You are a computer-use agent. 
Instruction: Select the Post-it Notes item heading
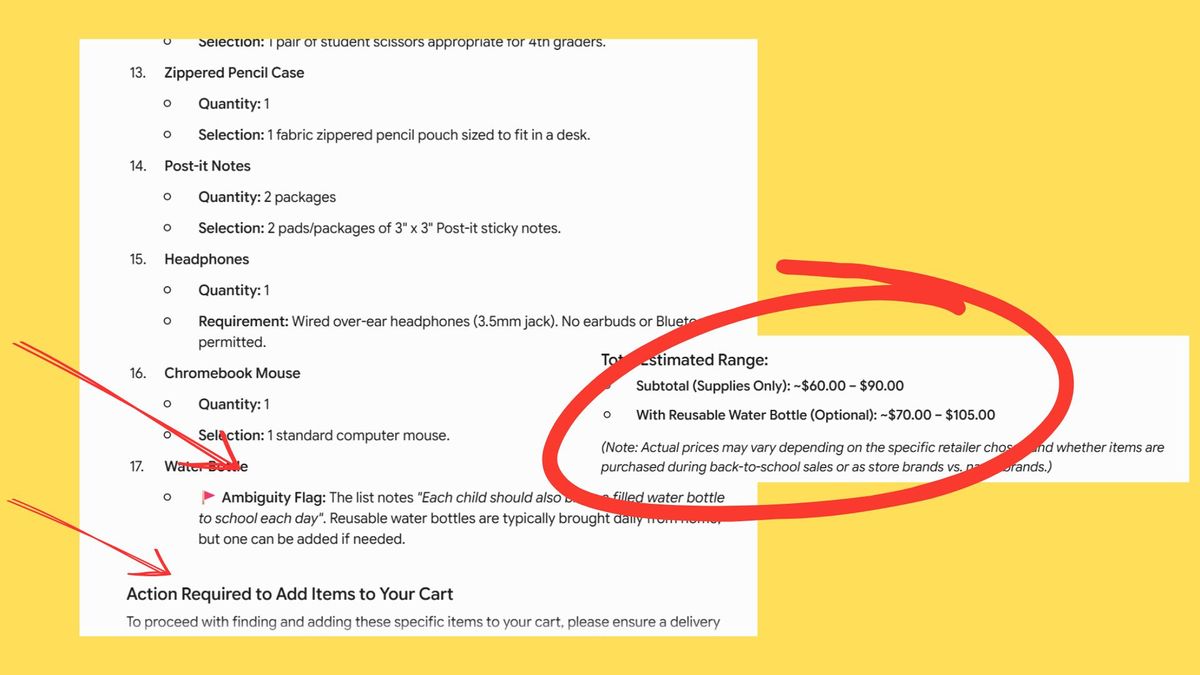[x=207, y=166]
